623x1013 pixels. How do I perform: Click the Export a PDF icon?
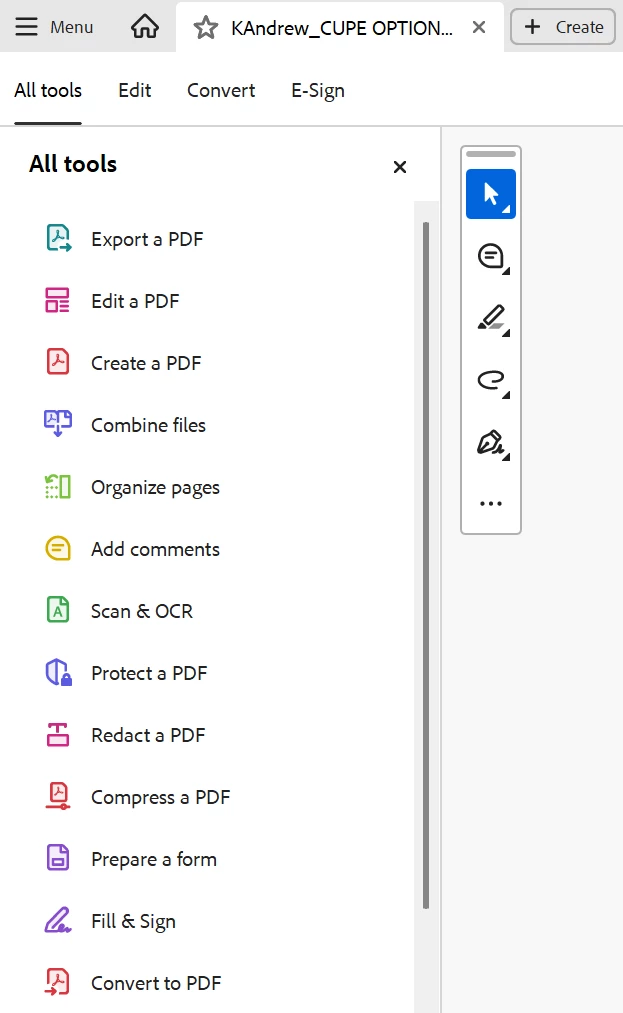58,238
